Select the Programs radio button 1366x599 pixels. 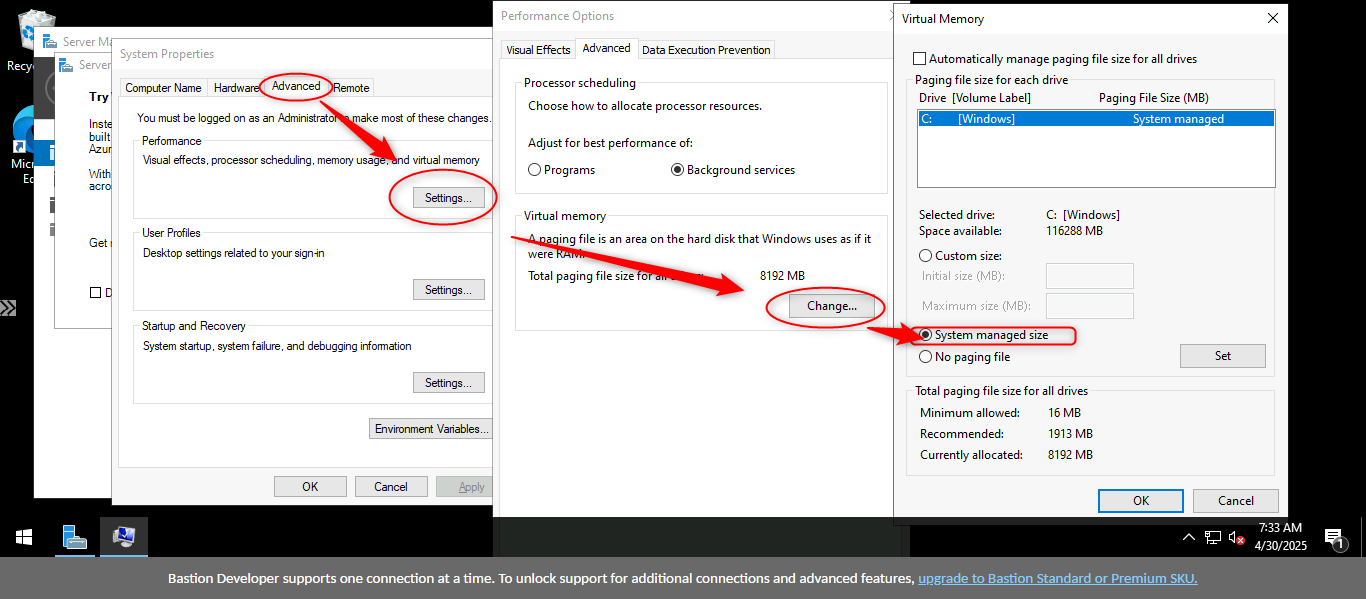tap(534, 170)
